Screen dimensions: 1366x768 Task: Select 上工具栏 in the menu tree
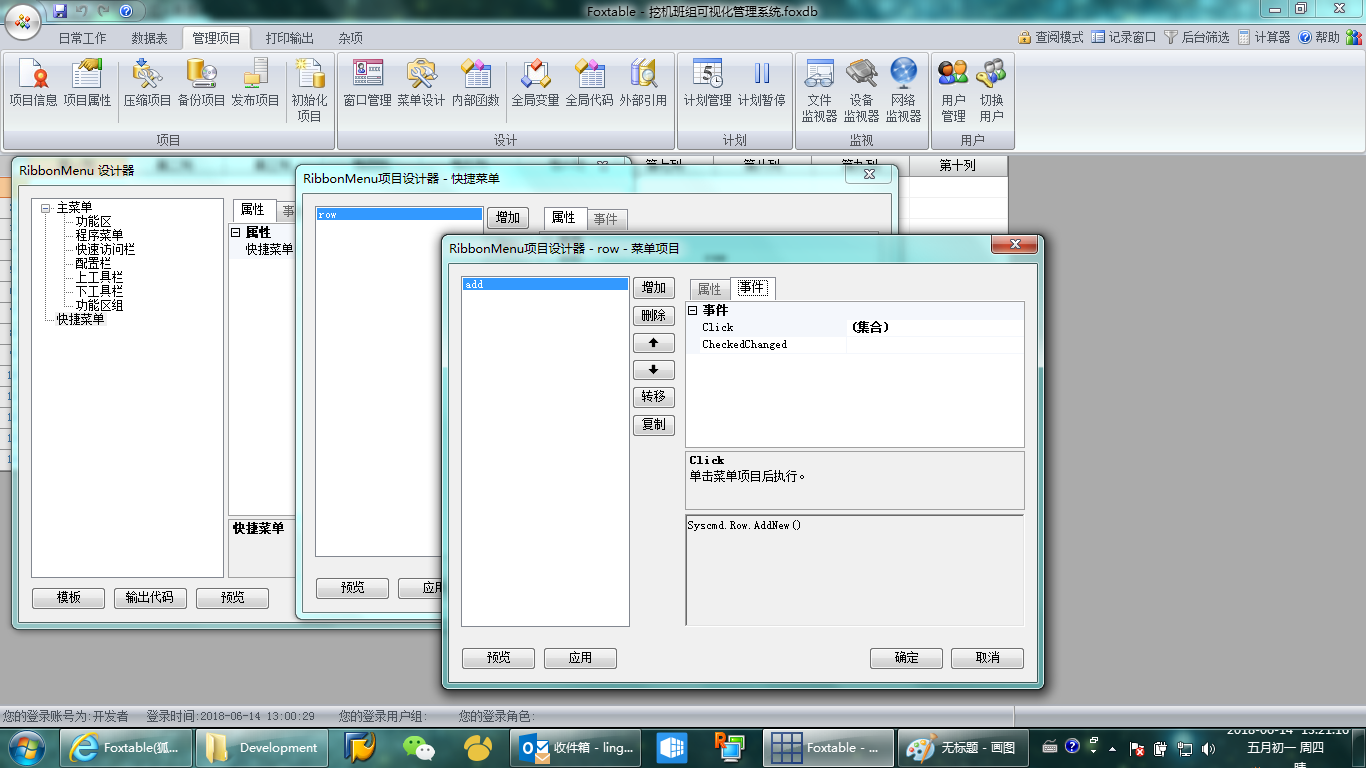pos(100,277)
